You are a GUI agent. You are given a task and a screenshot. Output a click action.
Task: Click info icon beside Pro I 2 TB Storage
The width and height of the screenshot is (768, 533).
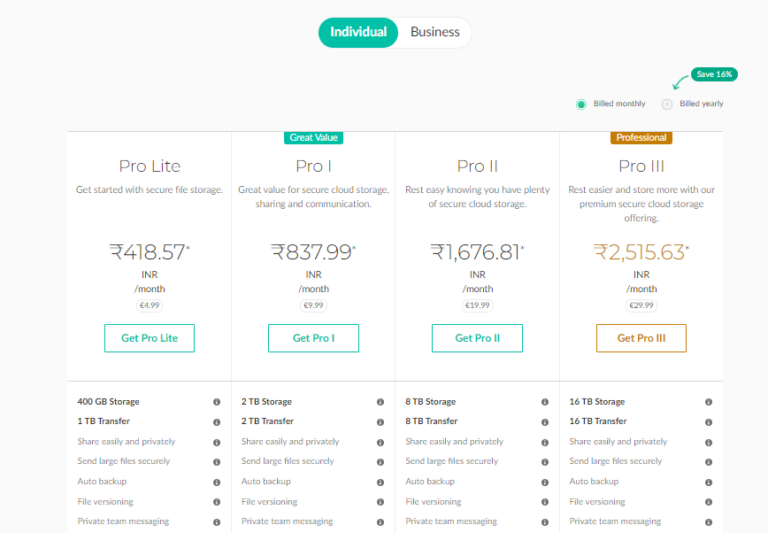(x=380, y=402)
